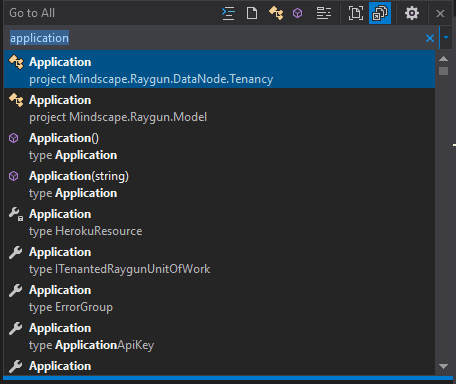
Task: Click method cube icon beside Application()
Action: [14, 138]
